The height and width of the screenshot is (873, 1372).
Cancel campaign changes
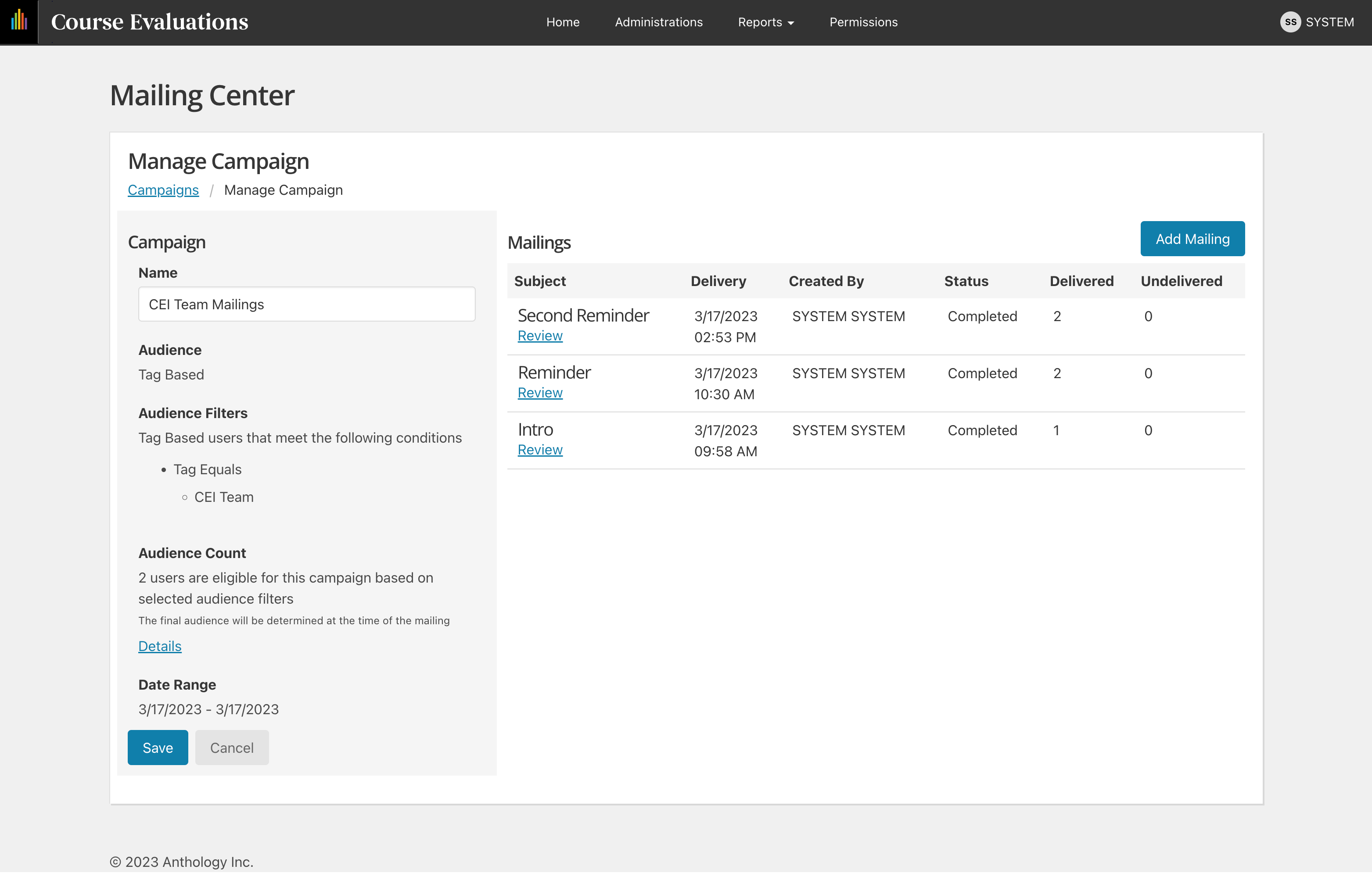[232, 747]
